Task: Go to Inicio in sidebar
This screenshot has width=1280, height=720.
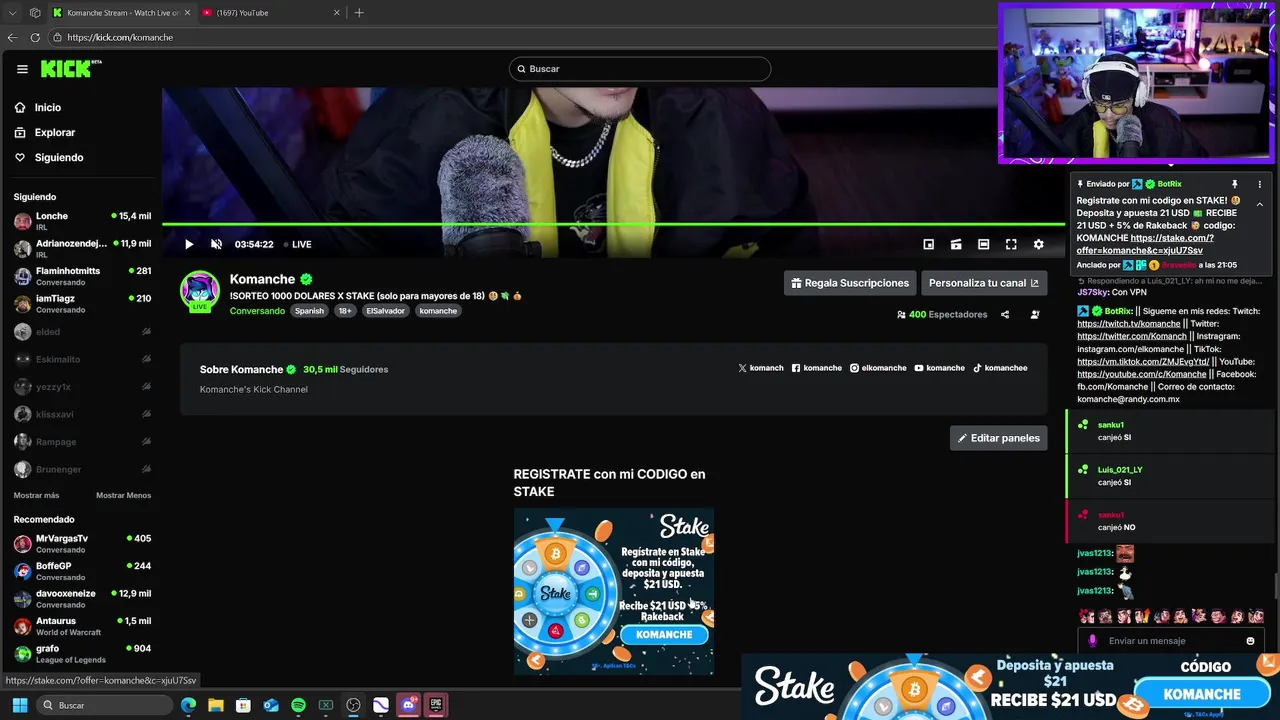Action: (47, 107)
